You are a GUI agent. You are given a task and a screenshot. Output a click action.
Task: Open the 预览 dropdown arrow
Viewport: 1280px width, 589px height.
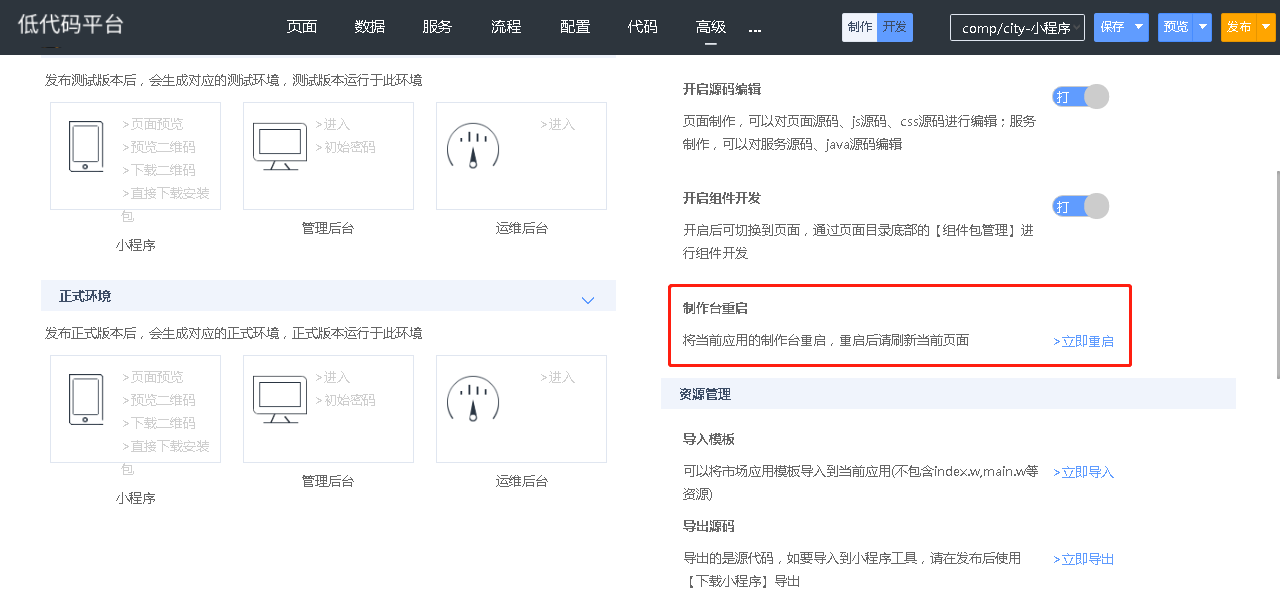tap(1202, 28)
